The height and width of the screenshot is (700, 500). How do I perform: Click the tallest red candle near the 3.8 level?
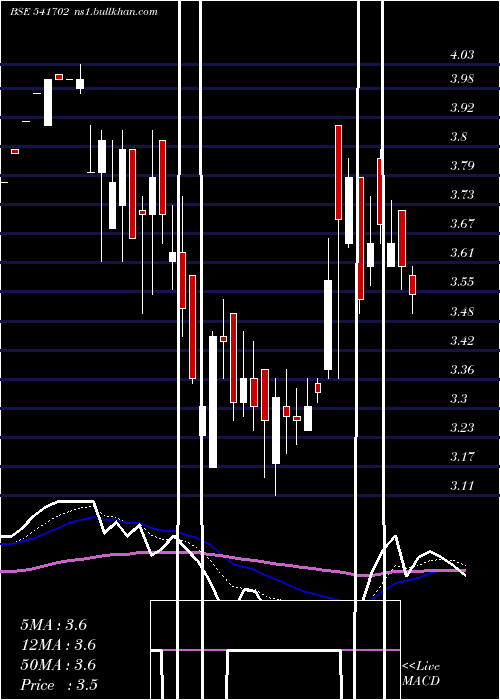[x=339, y=172]
